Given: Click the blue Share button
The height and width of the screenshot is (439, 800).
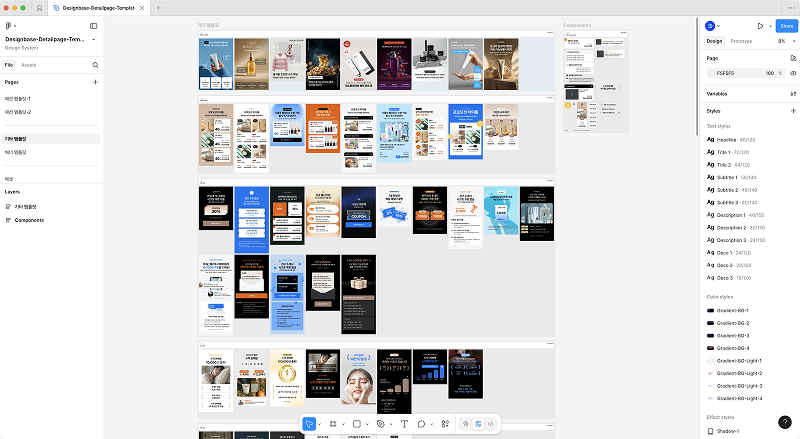Looking at the screenshot, I should (785, 26).
